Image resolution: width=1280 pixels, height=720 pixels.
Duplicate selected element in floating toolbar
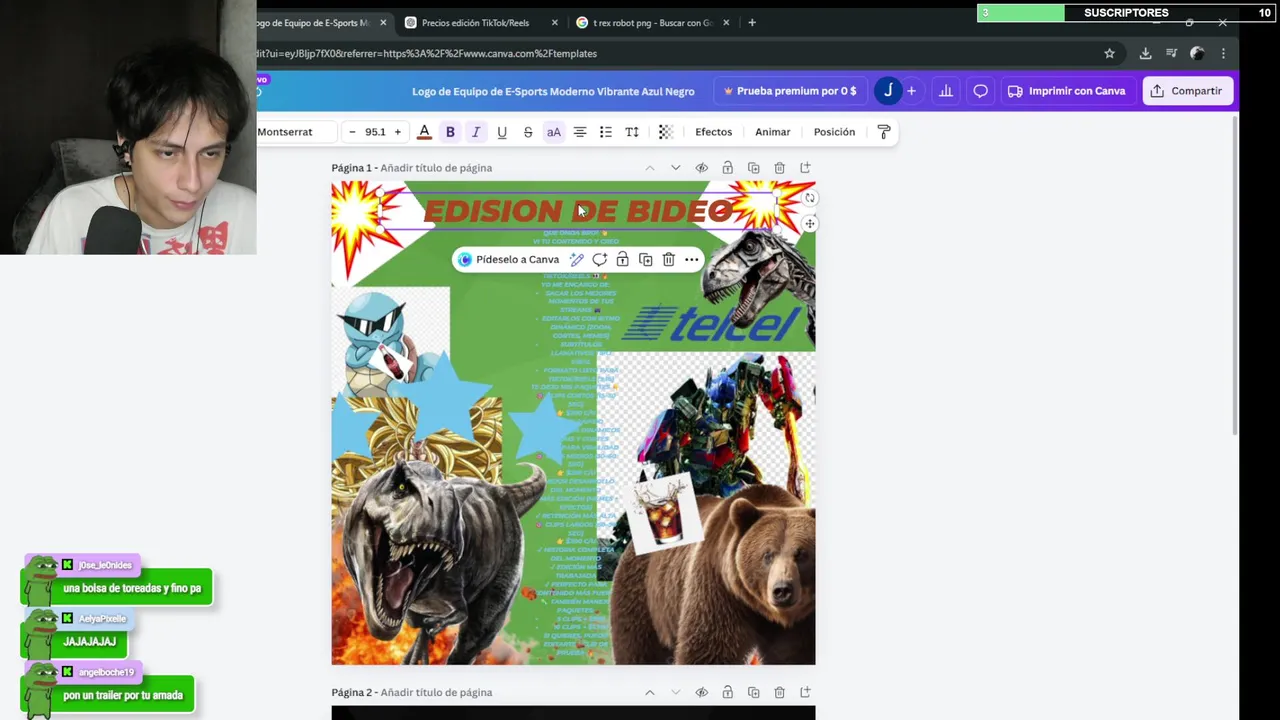point(646,260)
